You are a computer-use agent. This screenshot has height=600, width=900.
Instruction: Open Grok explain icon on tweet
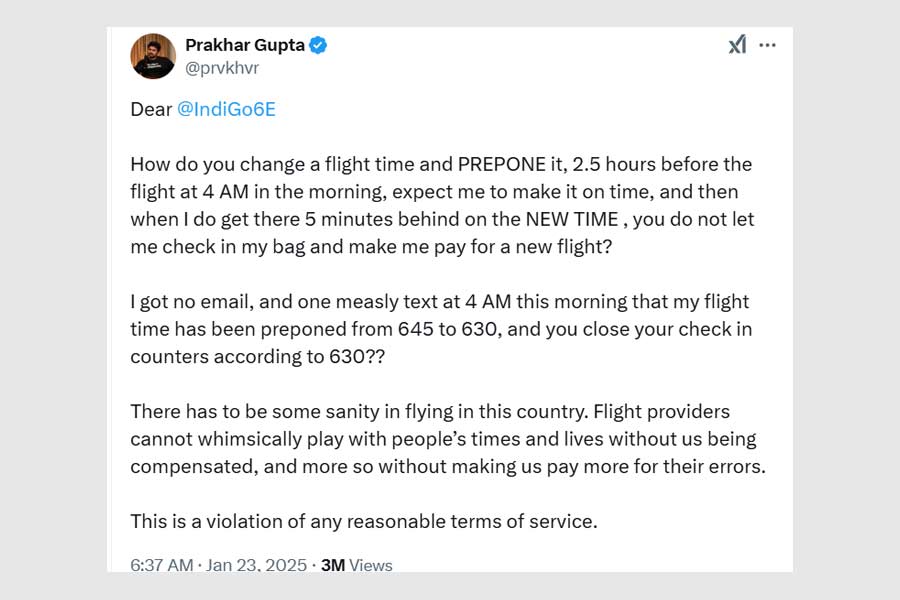(x=737, y=45)
